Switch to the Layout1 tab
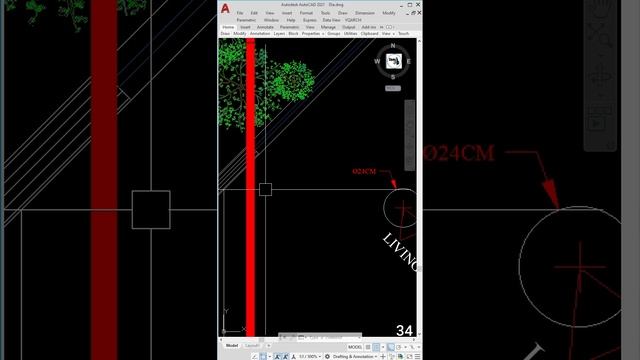This screenshot has width=640, height=360. click(x=252, y=346)
